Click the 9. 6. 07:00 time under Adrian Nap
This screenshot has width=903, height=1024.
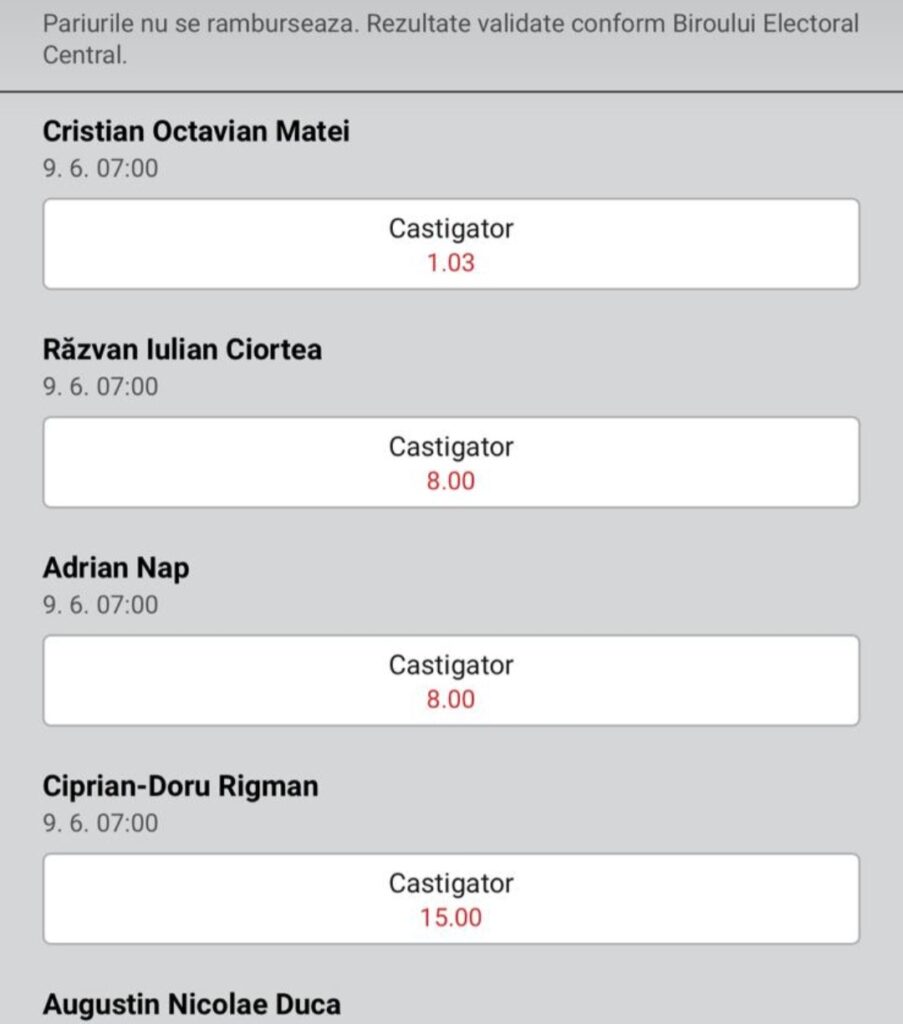(100, 604)
